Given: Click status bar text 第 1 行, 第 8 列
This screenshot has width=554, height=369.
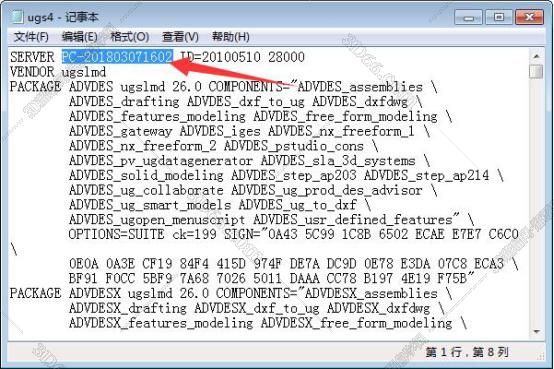Looking at the screenshot, I should pos(467,352).
